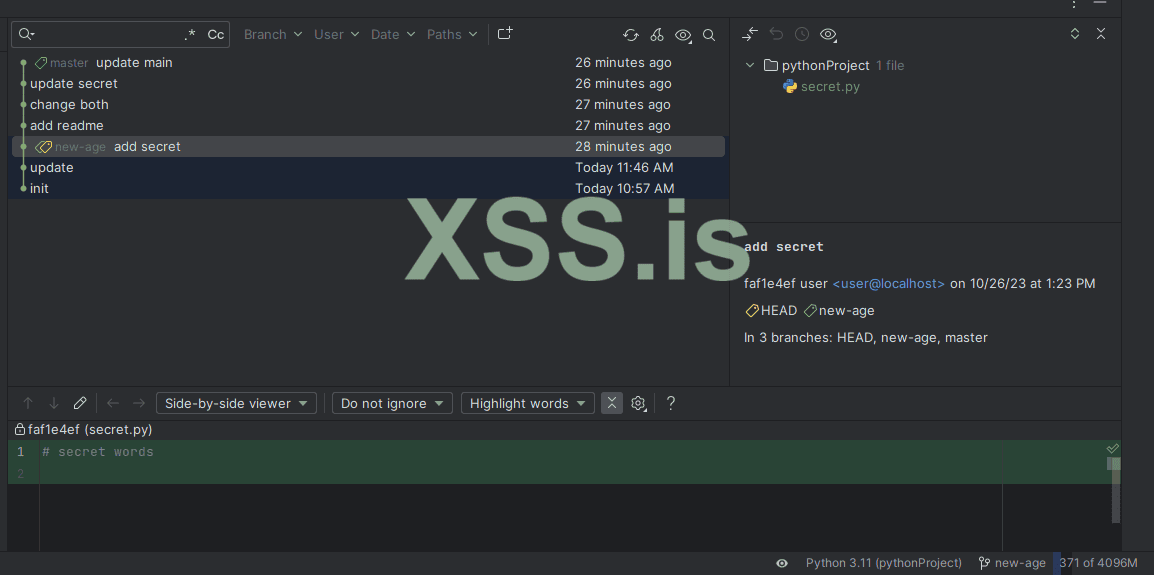
Task: Click line 1 '# secret words'
Action: click(x=98, y=452)
